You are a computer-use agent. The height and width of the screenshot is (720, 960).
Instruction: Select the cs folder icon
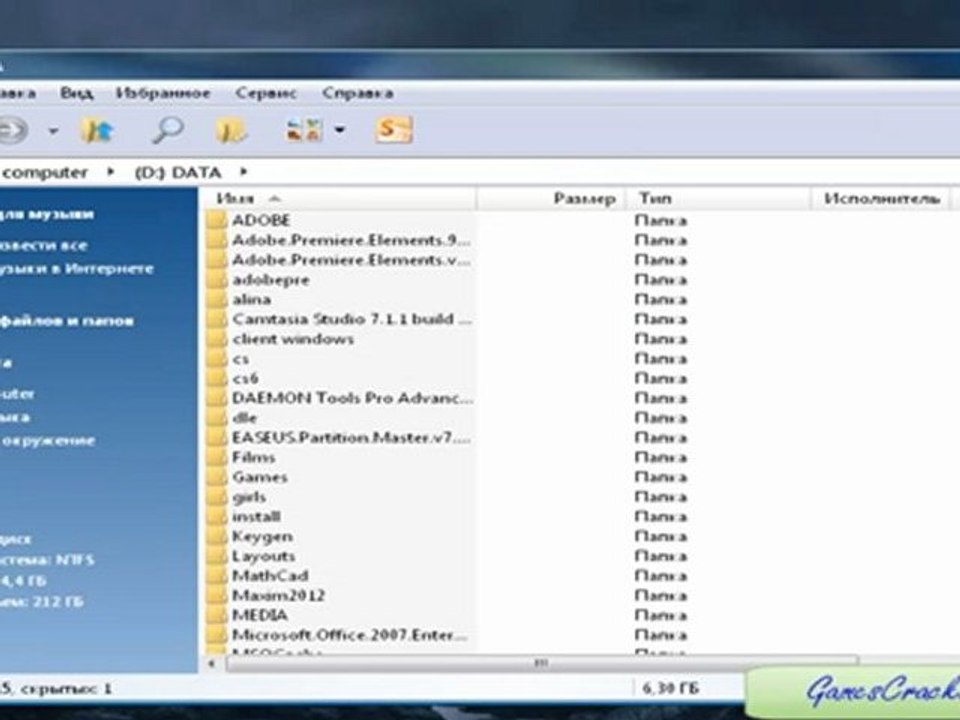(217, 359)
